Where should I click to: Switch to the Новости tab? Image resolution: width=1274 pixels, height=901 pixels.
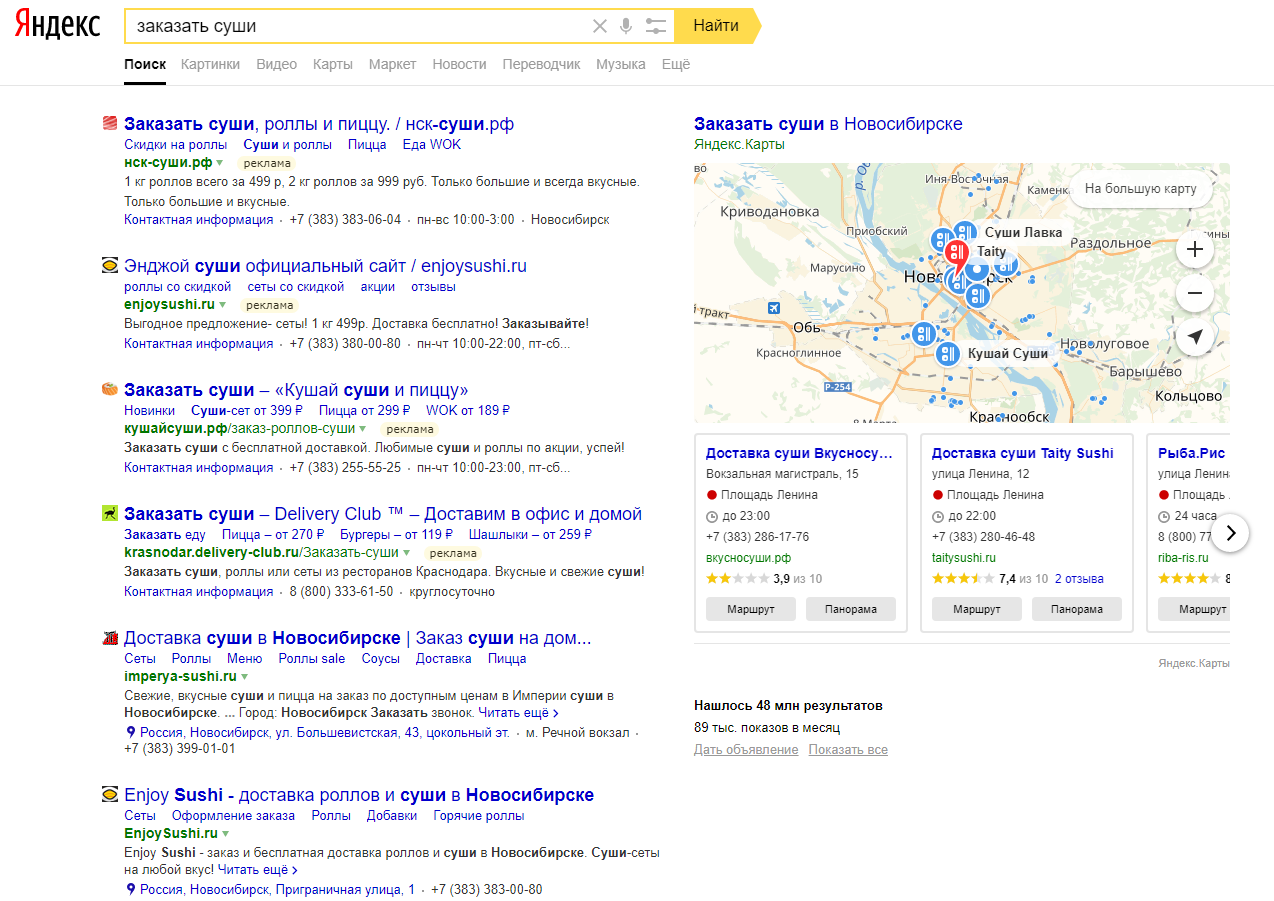[460, 64]
